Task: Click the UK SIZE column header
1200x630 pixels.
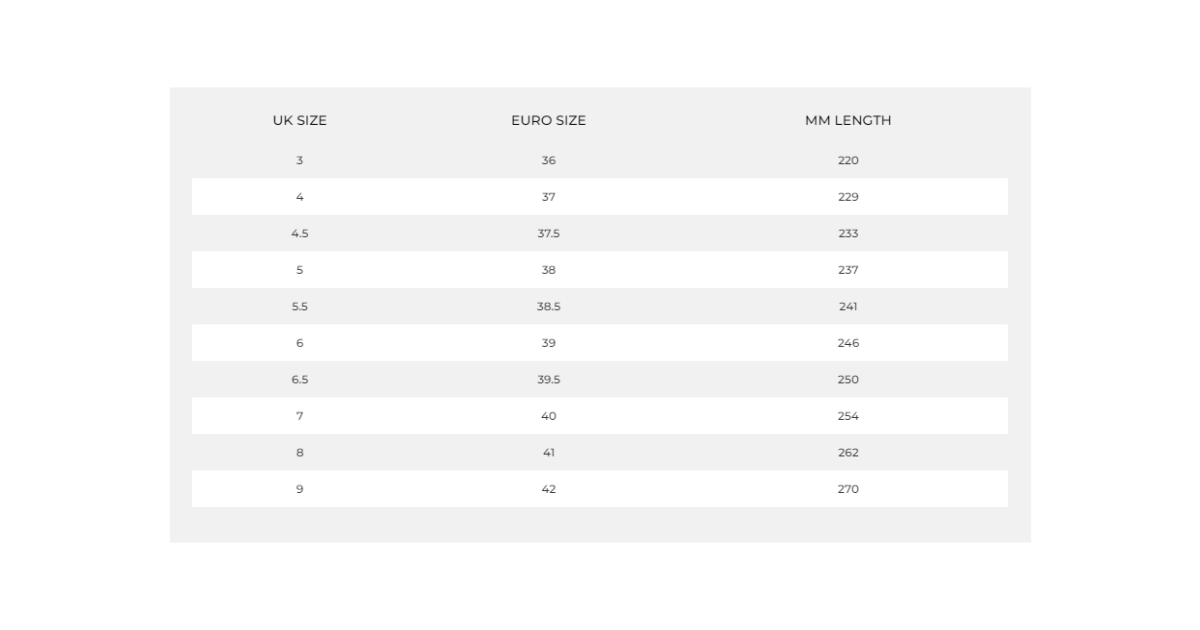Action: 299,120
